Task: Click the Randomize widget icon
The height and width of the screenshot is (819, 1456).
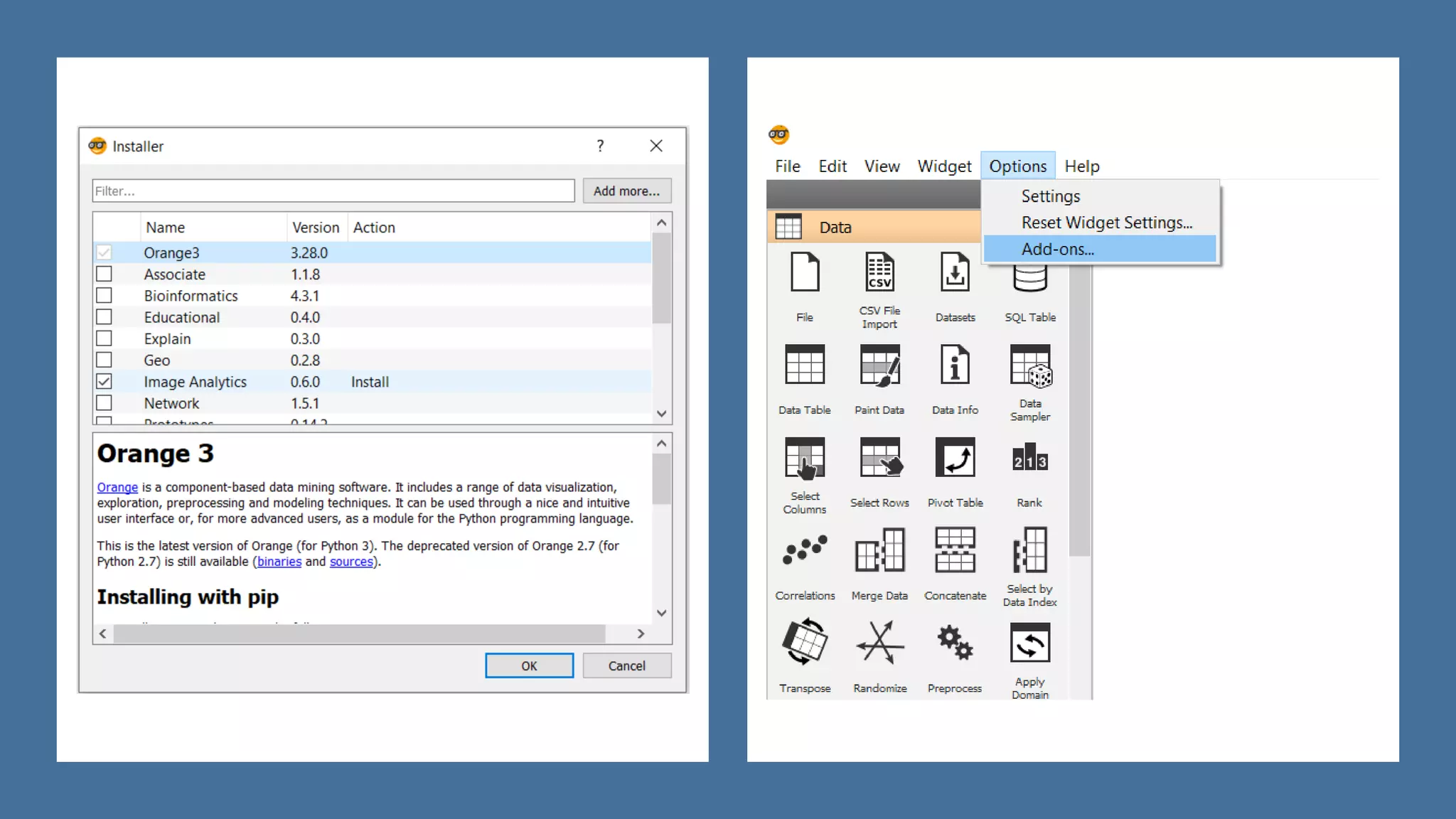Action: (879, 643)
